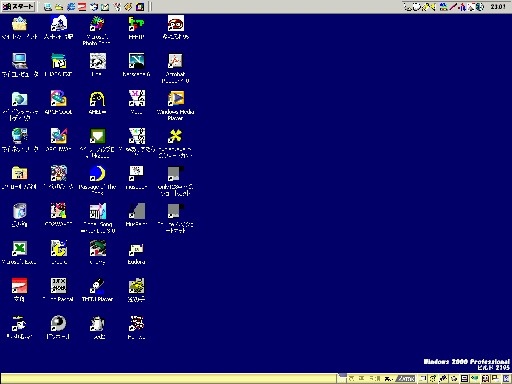Open the red face icon on white background
Image resolution: width=512 pixels, height=384 pixels.
pyautogui.click(x=176, y=24)
